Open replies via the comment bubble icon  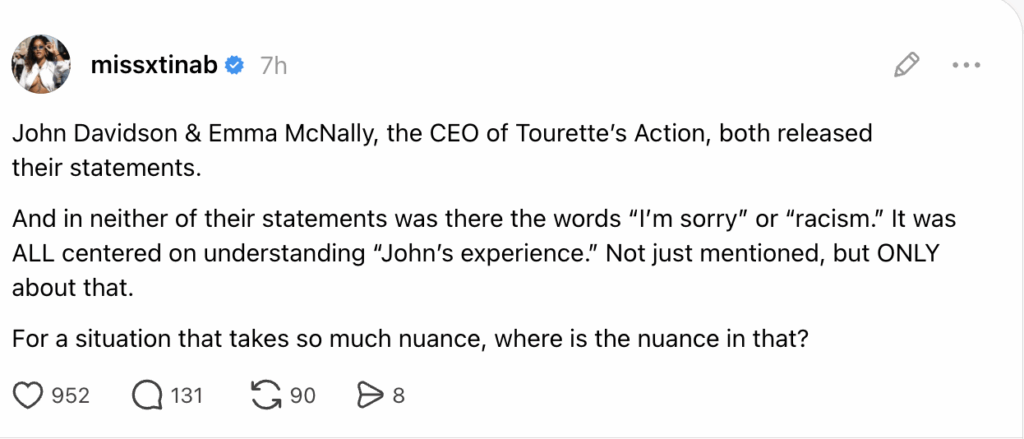148,396
